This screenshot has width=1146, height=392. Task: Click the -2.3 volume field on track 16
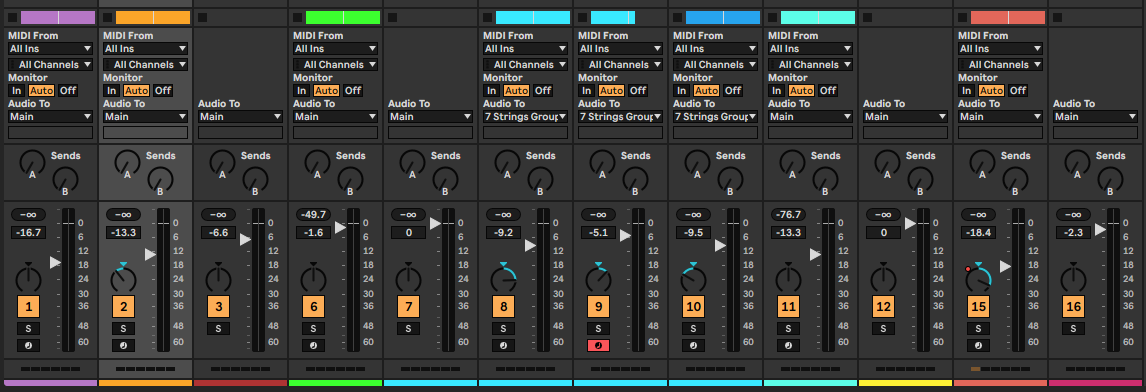coord(1074,233)
